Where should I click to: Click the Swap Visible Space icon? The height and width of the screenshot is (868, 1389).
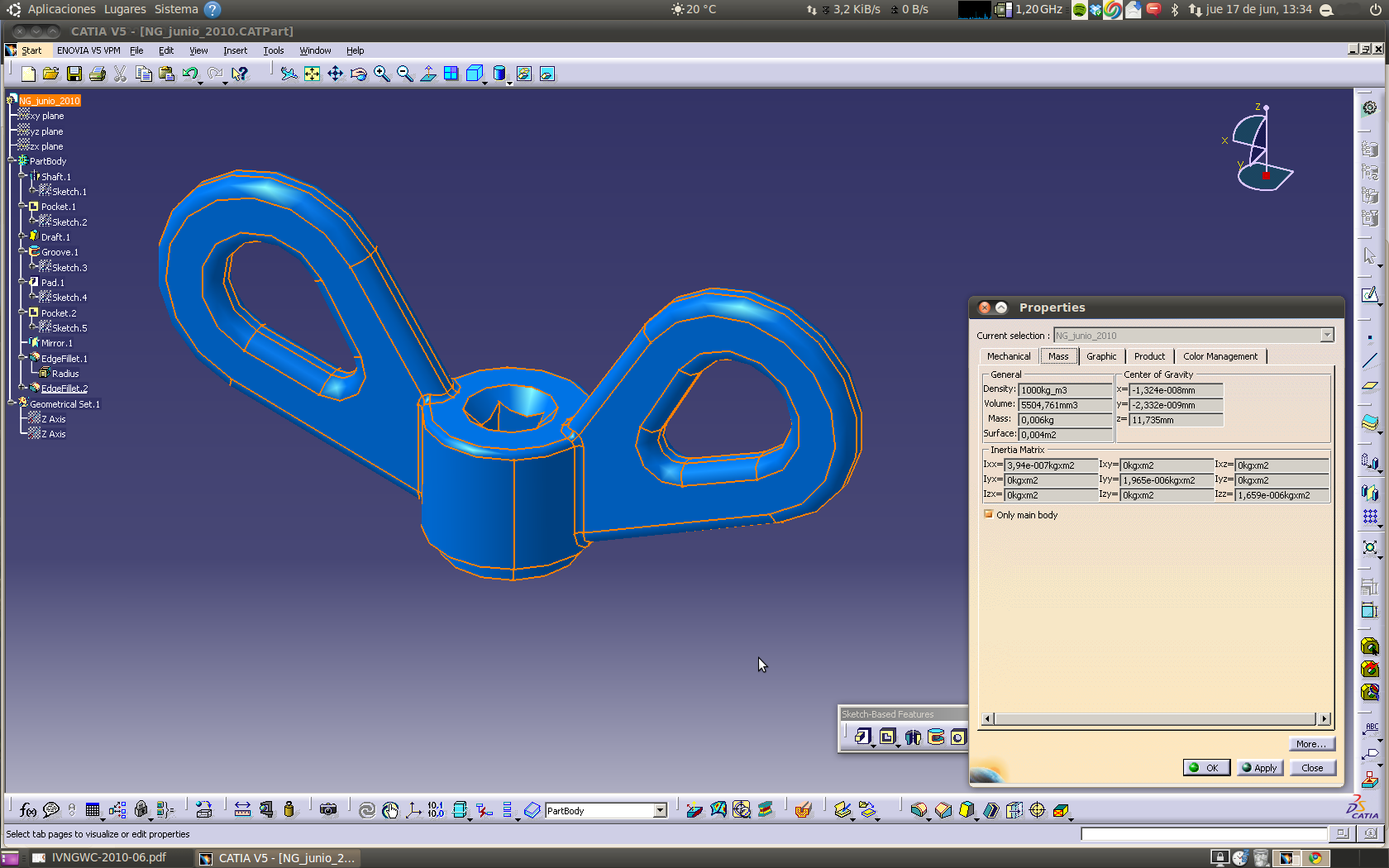point(547,74)
